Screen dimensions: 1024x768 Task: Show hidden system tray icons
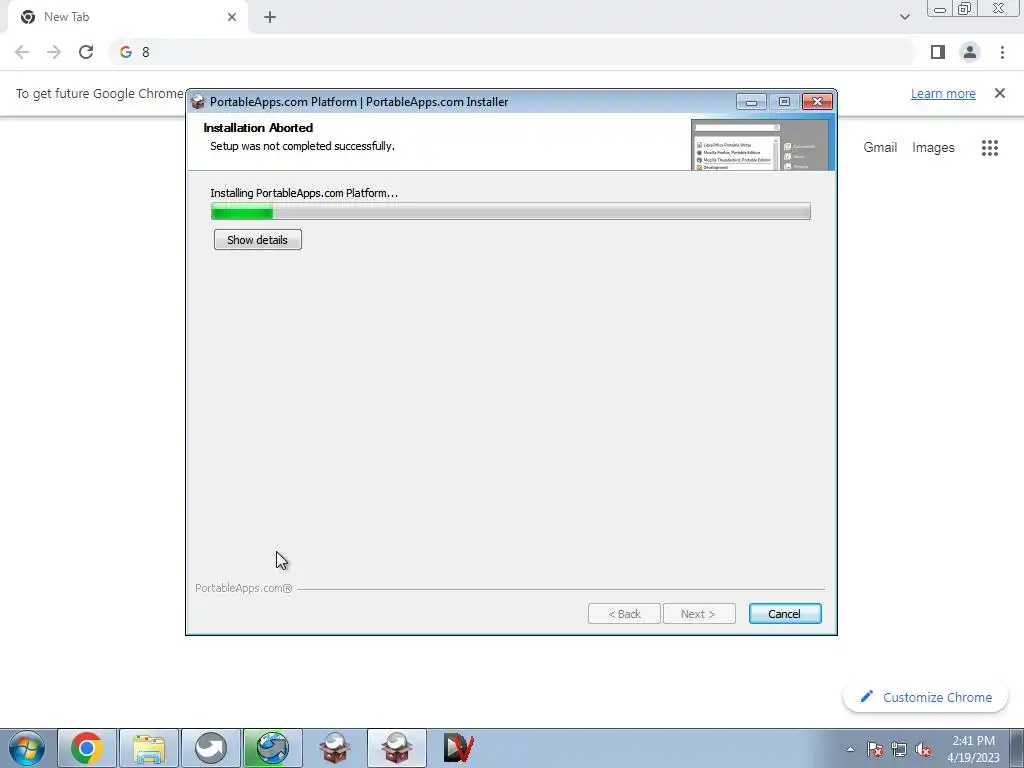click(850, 749)
